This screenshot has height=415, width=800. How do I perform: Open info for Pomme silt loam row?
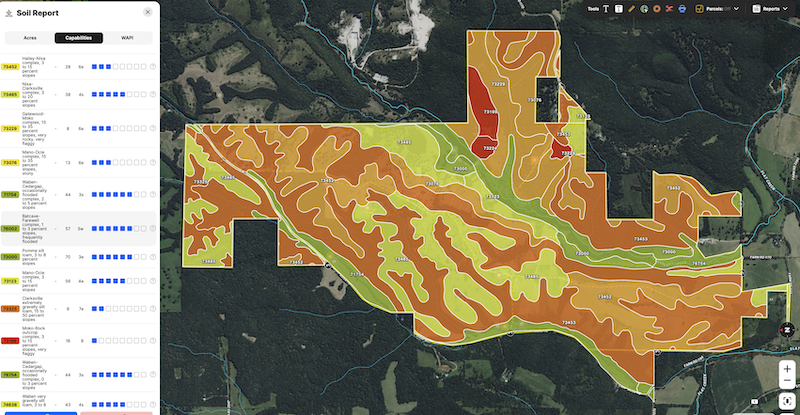coord(153,257)
